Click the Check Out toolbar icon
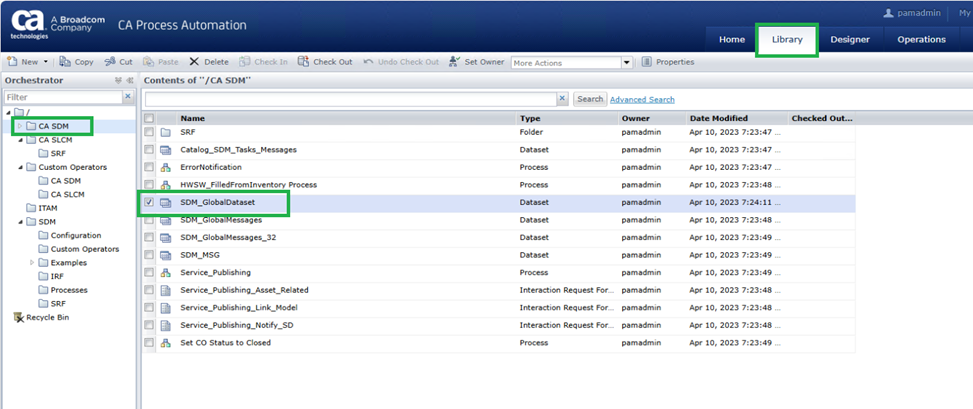Screen dimensions: 973x409 (303, 62)
